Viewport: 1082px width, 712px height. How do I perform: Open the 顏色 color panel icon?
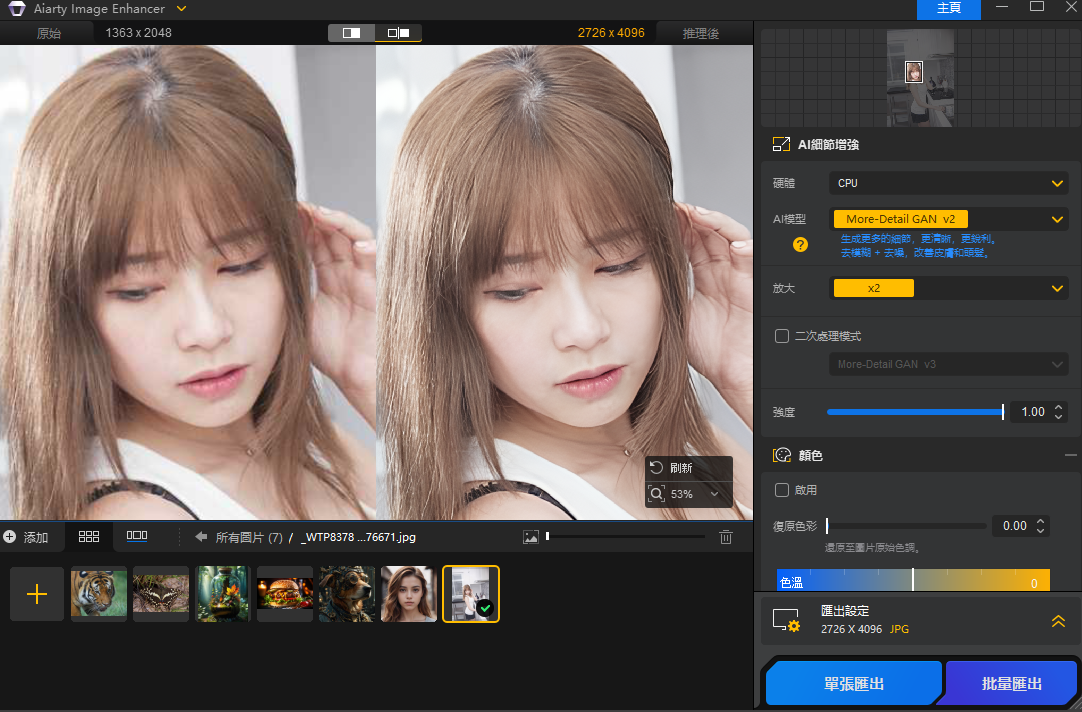[783, 455]
